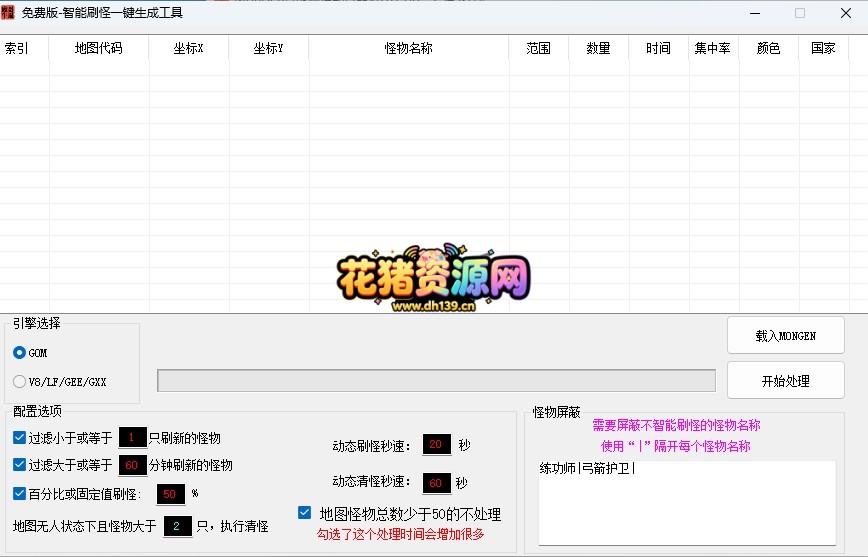
Task: Focus the filter count field showing 1
Action: pyautogui.click(x=132, y=437)
